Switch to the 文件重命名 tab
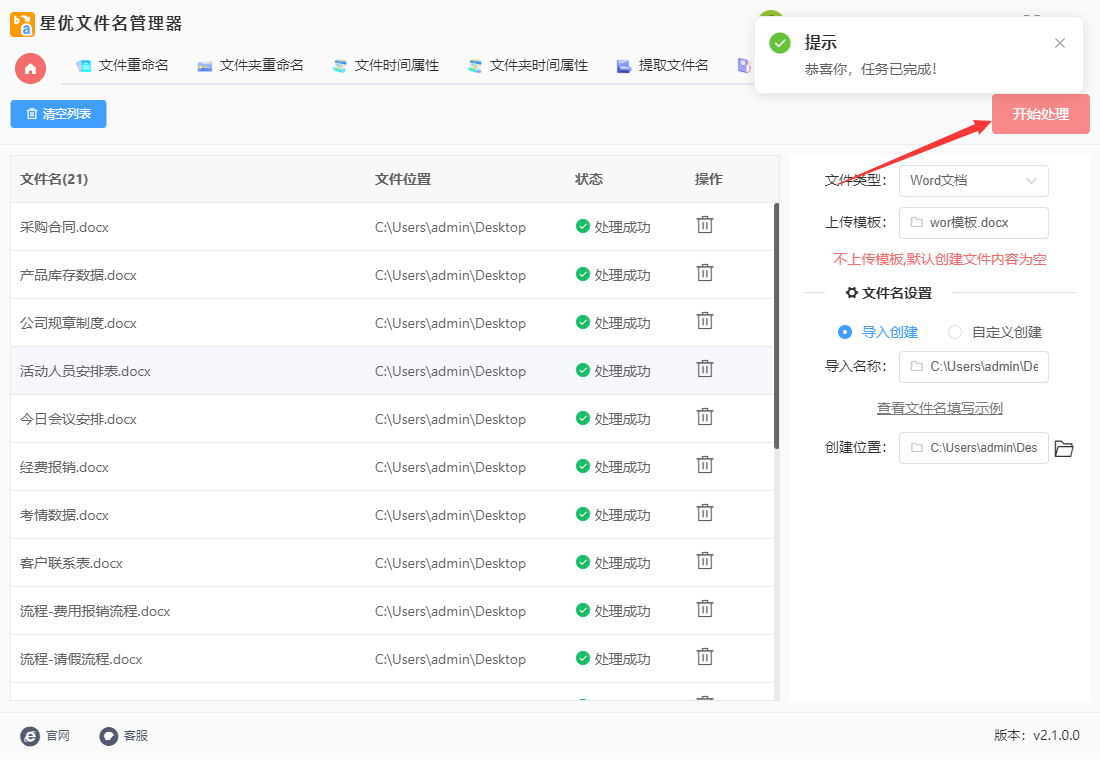The height and width of the screenshot is (760, 1100). (x=122, y=66)
